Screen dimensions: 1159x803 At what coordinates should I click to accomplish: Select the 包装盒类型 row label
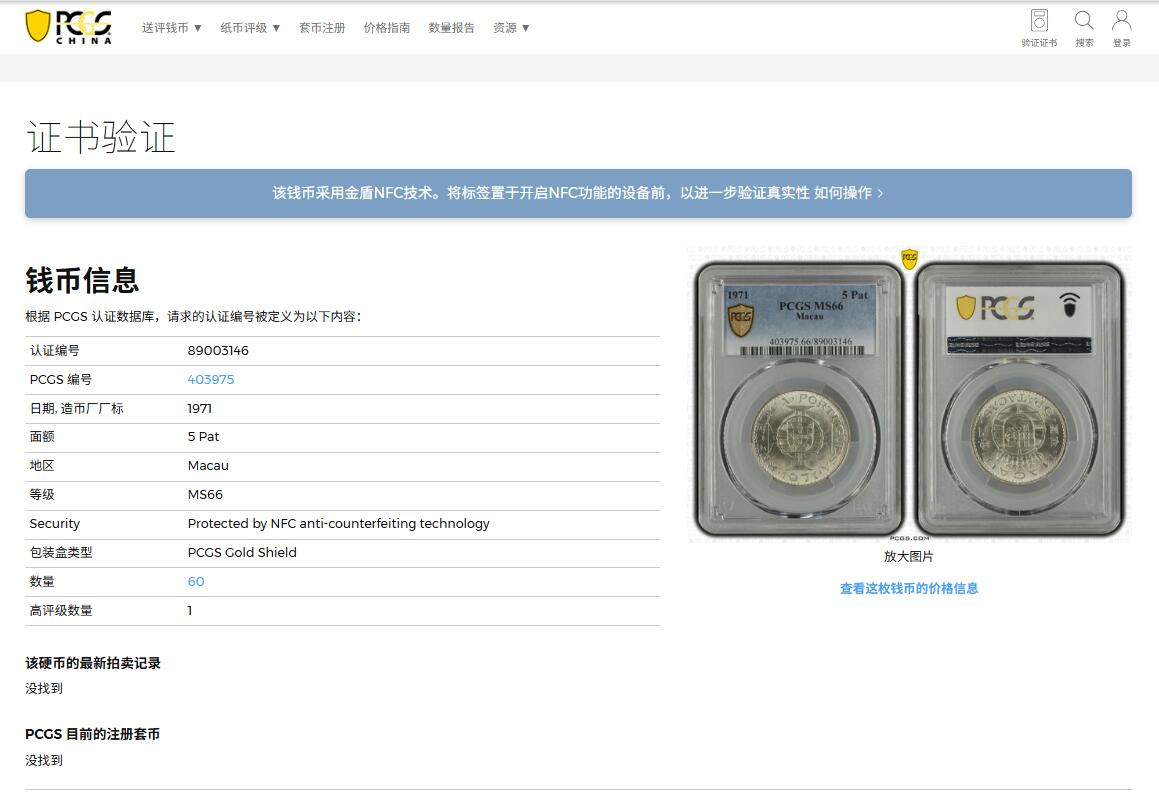[x=61, y=552]
